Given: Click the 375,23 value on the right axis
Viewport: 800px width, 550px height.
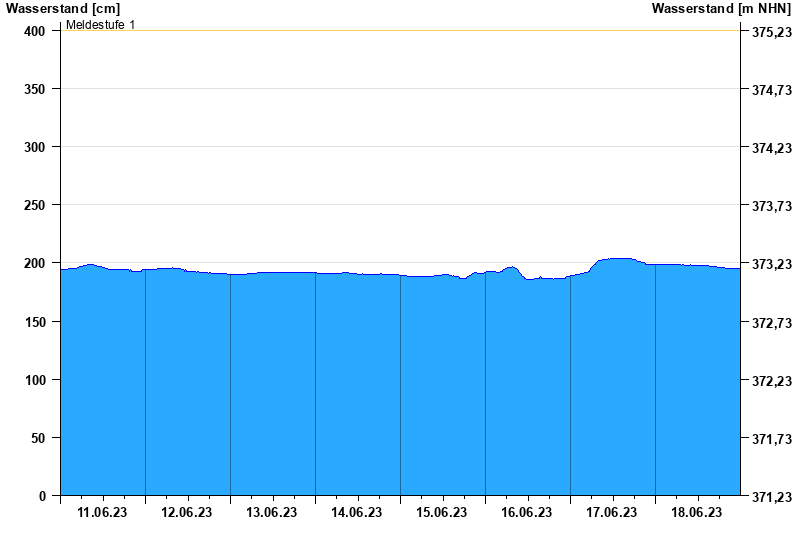Looking at the screenshot, I should pos(771,32).
